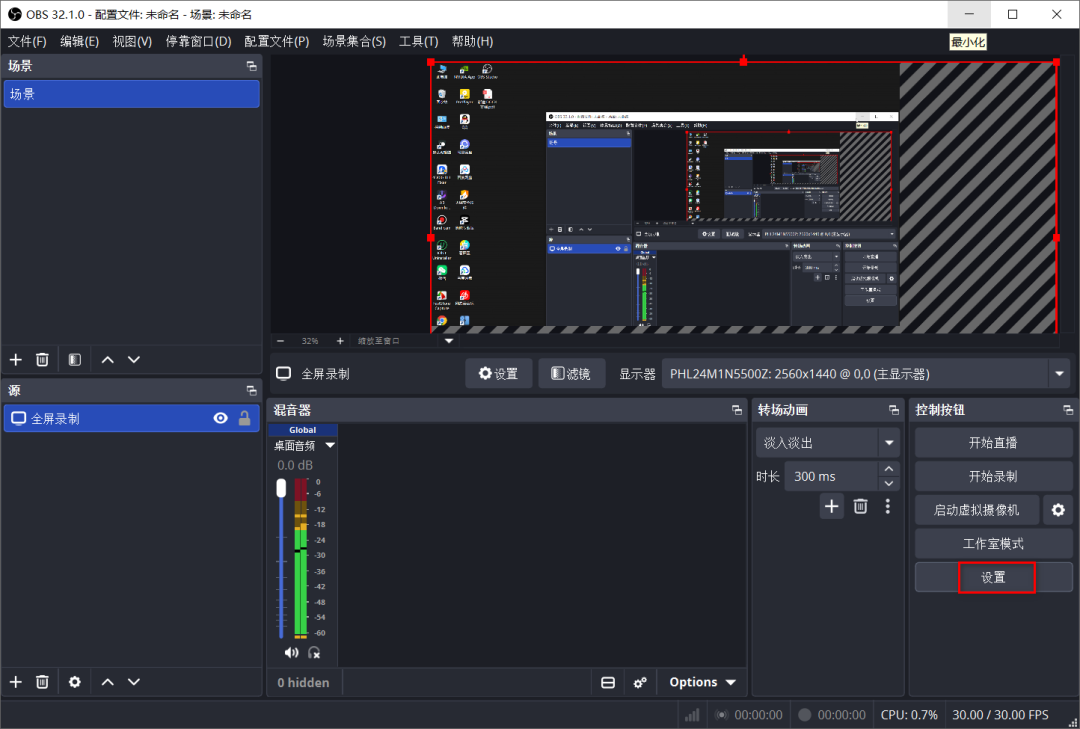The height and width of the screenshot is (729, 1080).
Task: Hide the 全屏录制 source with eye icon
Action: [x=221, y=418]
